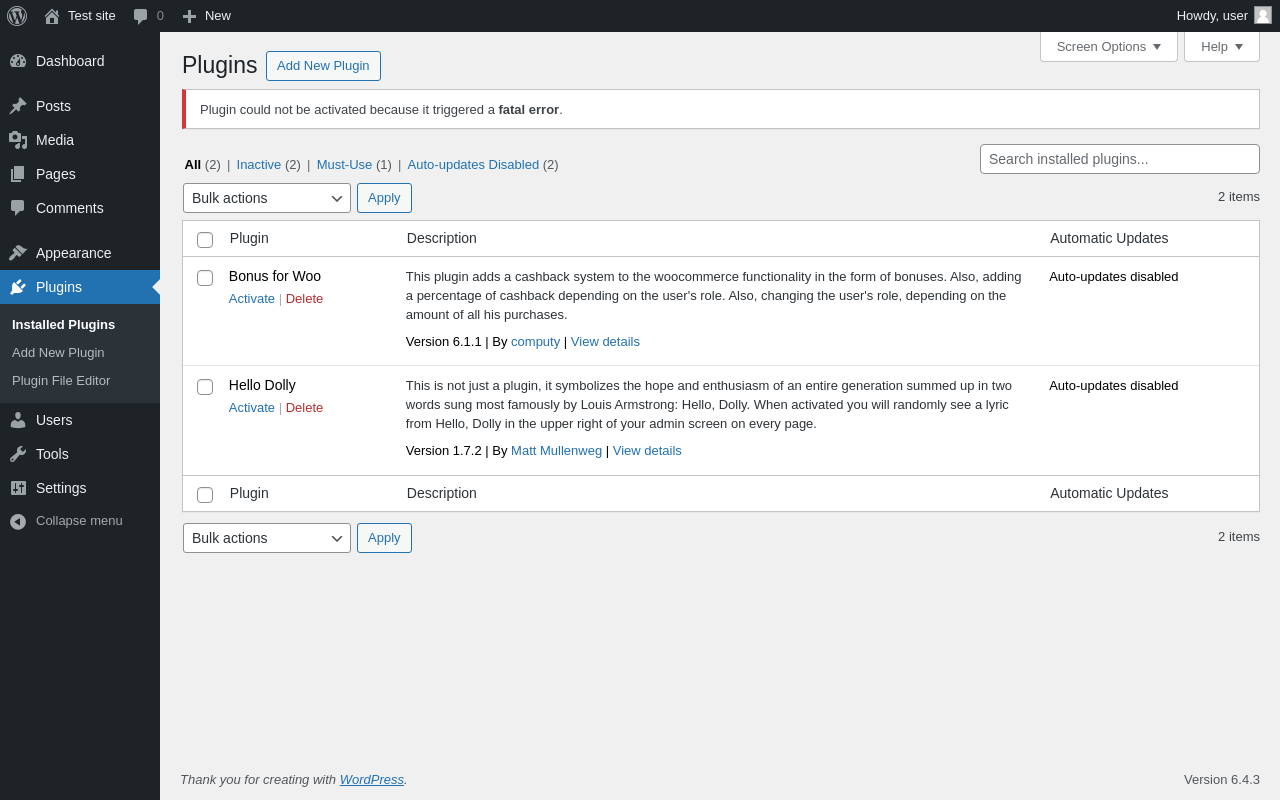Click the plus New icon in admin bar

(x=189, y=16)
